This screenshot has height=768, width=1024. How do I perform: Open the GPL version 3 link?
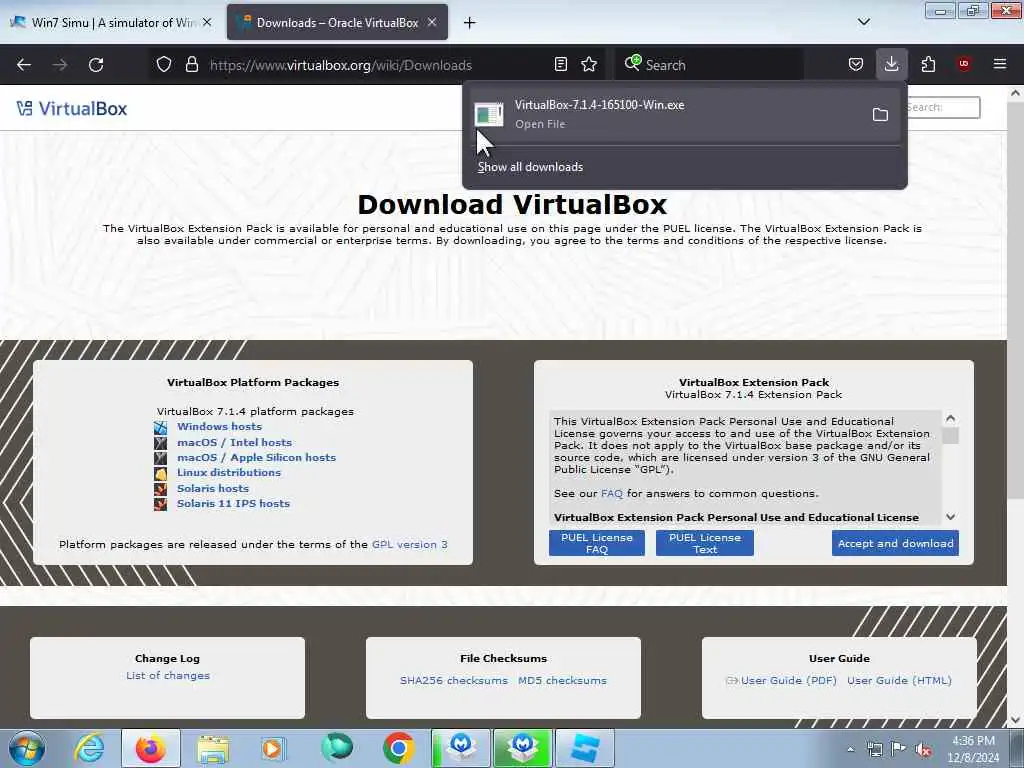tap(409, 544)
